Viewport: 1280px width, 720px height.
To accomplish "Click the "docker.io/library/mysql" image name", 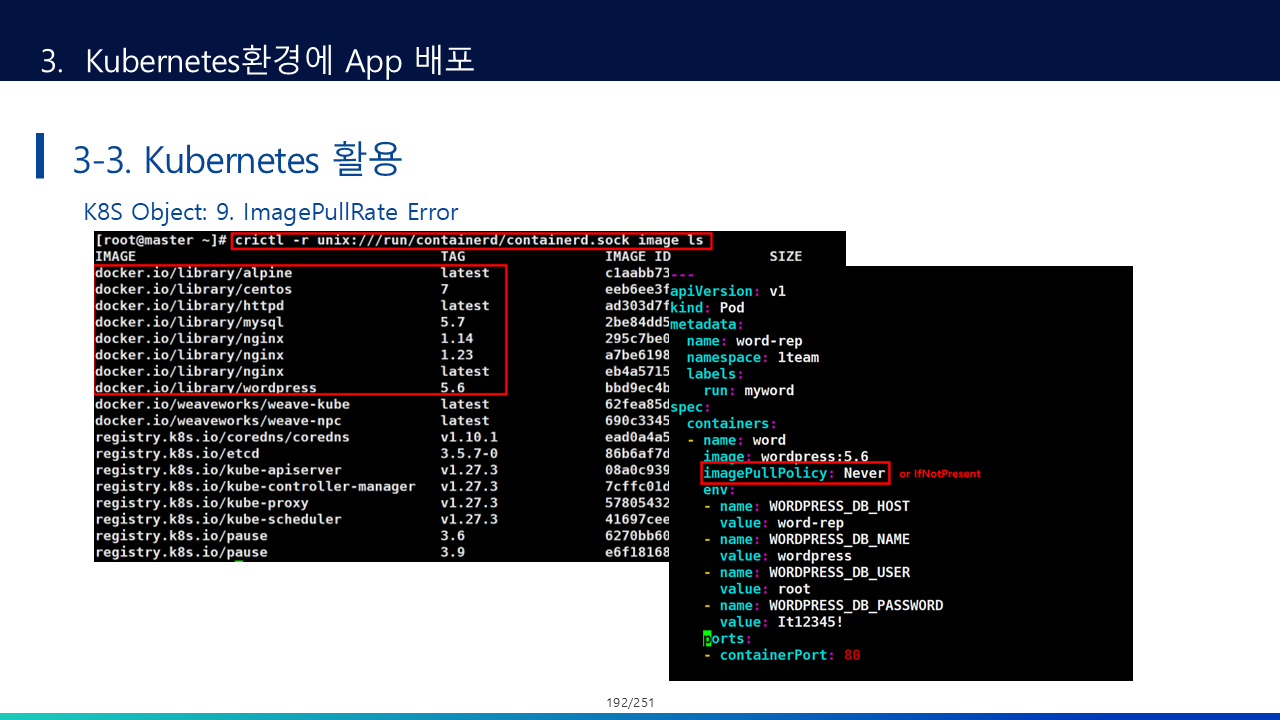I will [190, 322].
